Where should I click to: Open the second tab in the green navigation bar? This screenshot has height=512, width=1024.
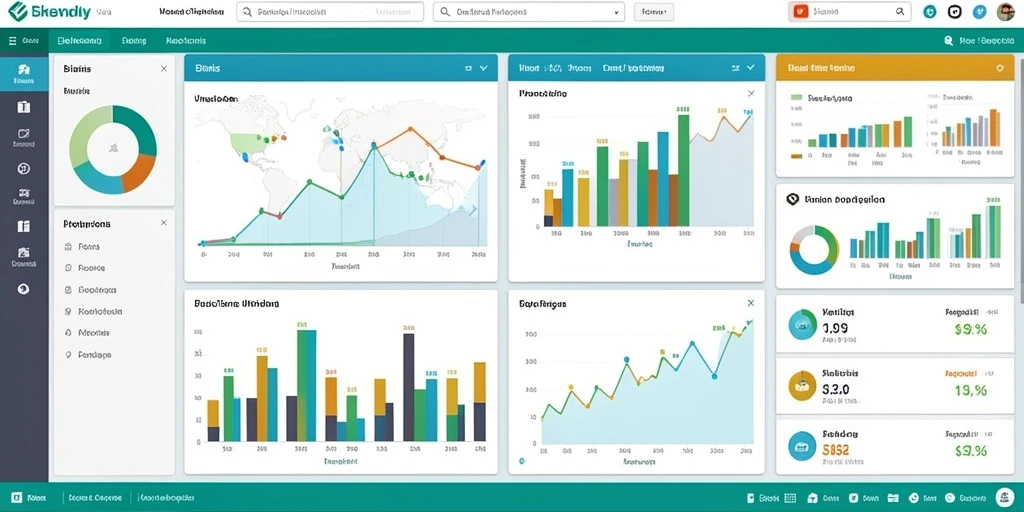pos(133,40)
